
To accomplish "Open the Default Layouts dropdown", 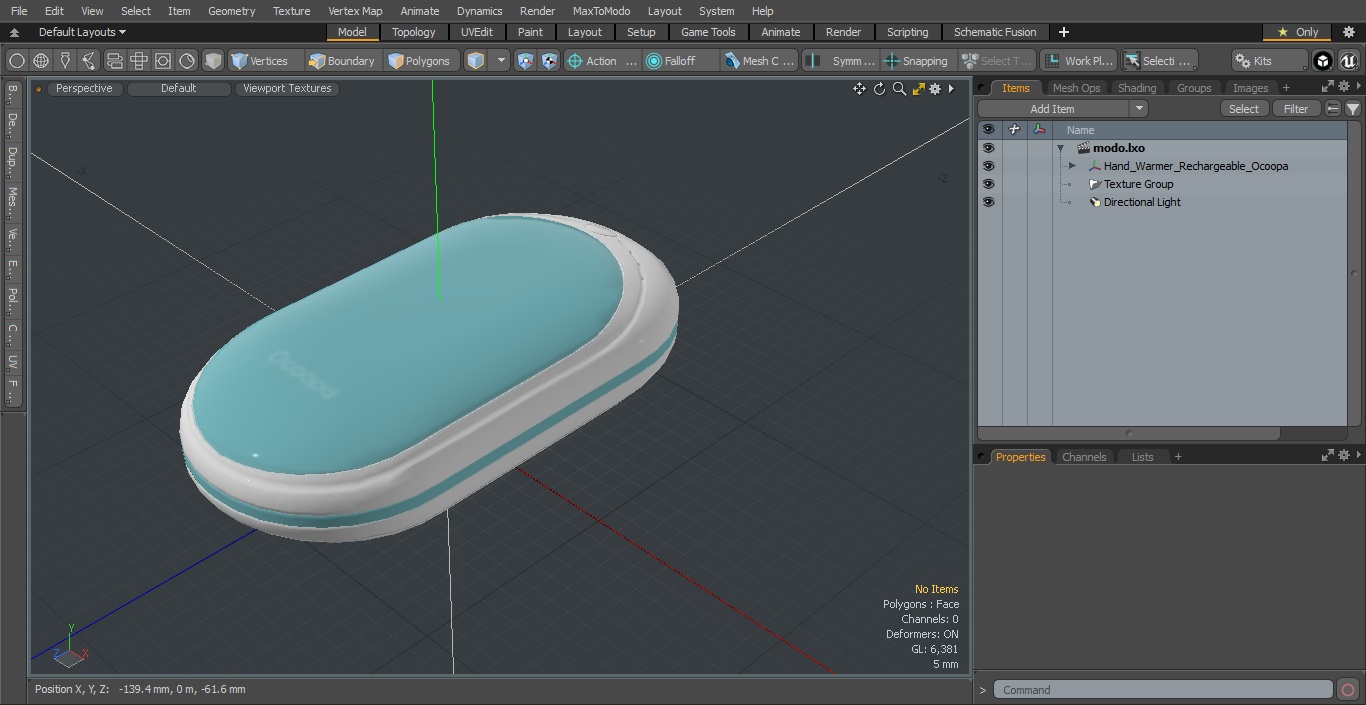I will point(82,32).
